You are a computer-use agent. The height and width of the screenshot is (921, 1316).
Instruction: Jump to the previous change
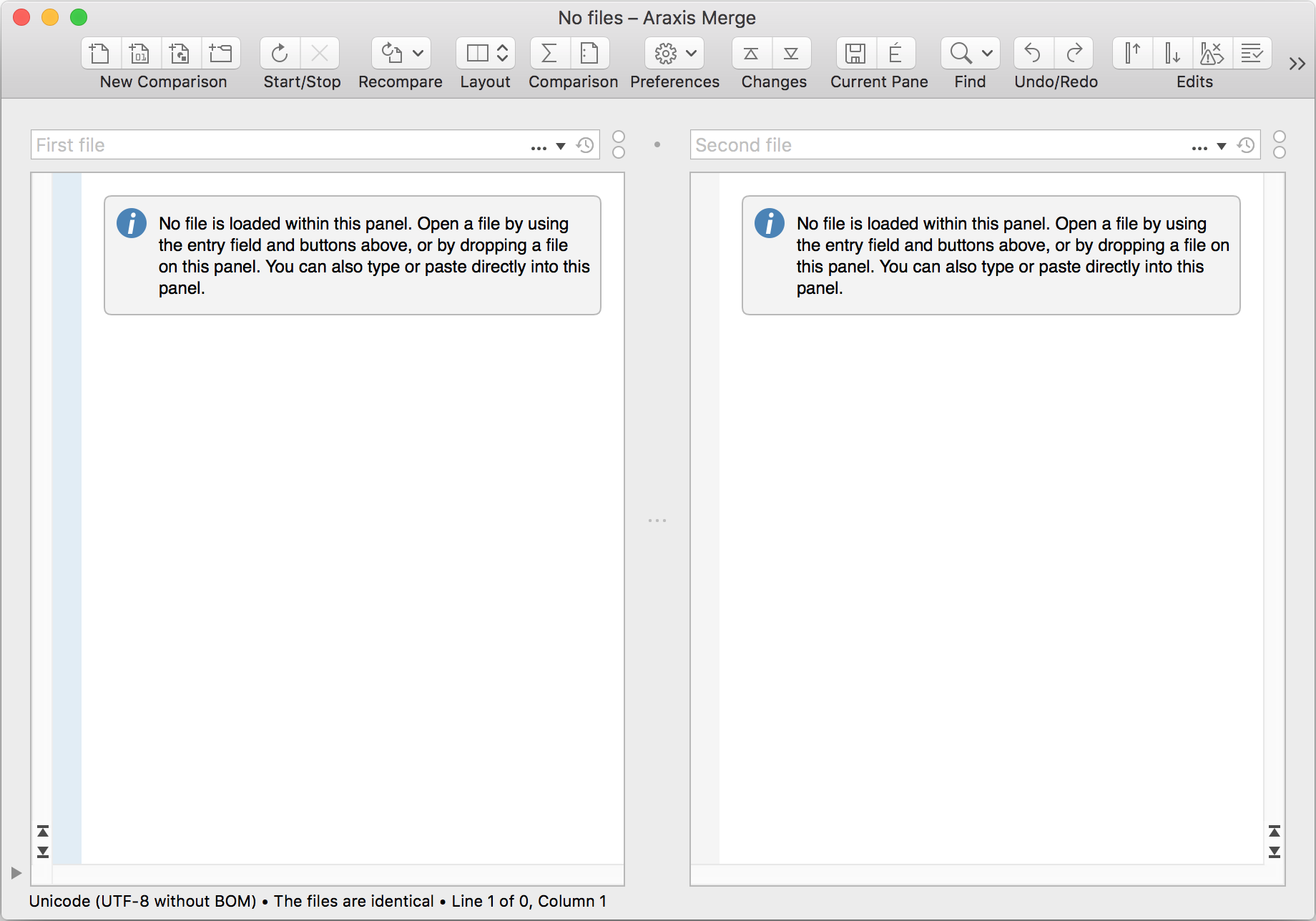(750, 53)
